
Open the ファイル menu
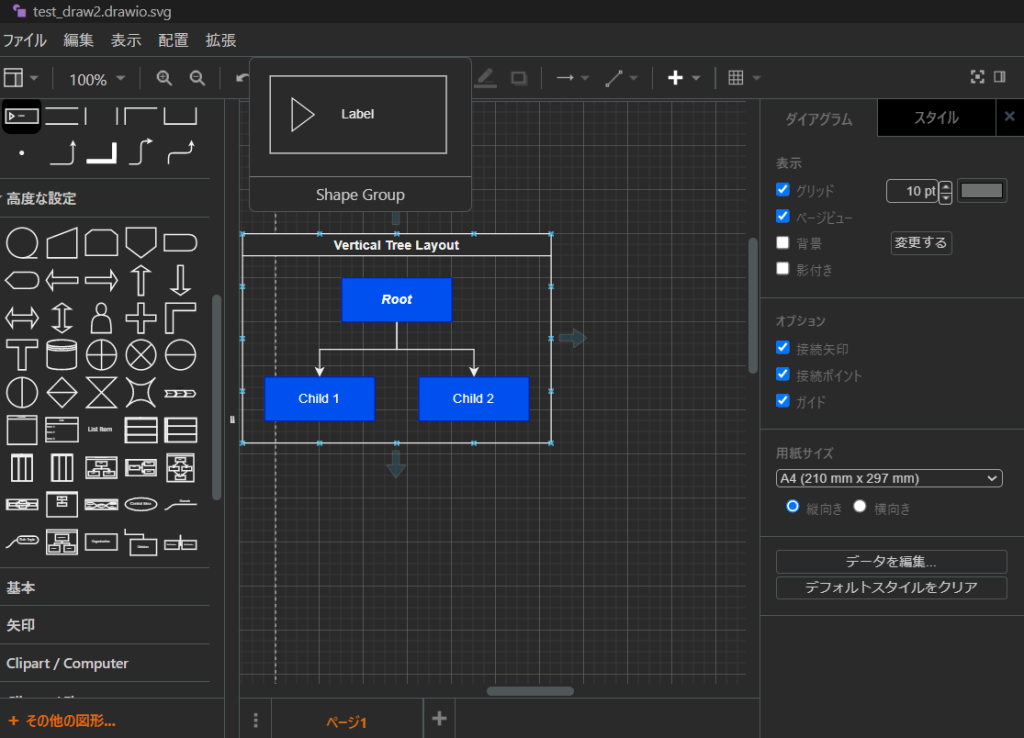tap(24, 41)
